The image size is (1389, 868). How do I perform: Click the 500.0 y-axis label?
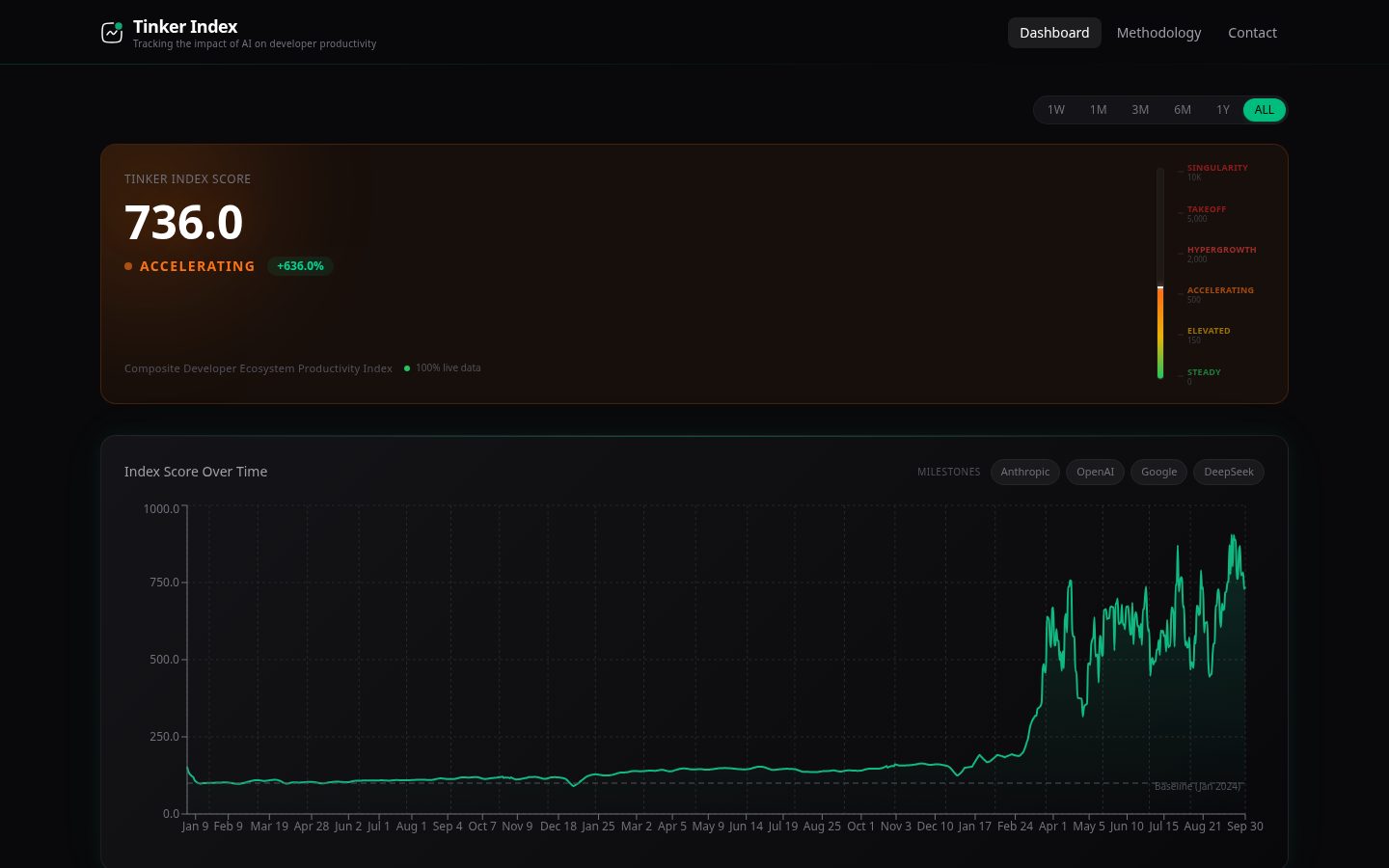164,660
